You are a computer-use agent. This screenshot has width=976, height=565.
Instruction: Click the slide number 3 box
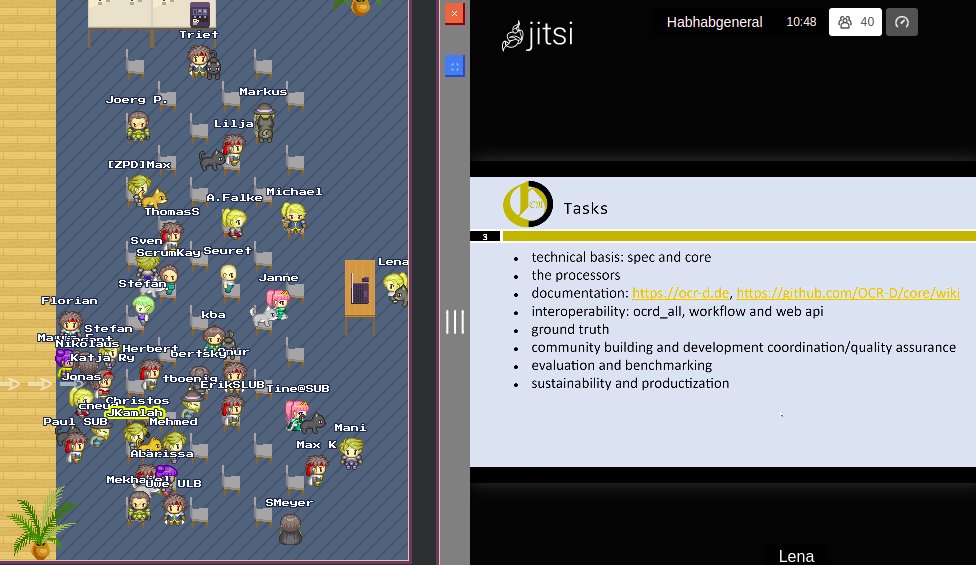tap(485, 236)
